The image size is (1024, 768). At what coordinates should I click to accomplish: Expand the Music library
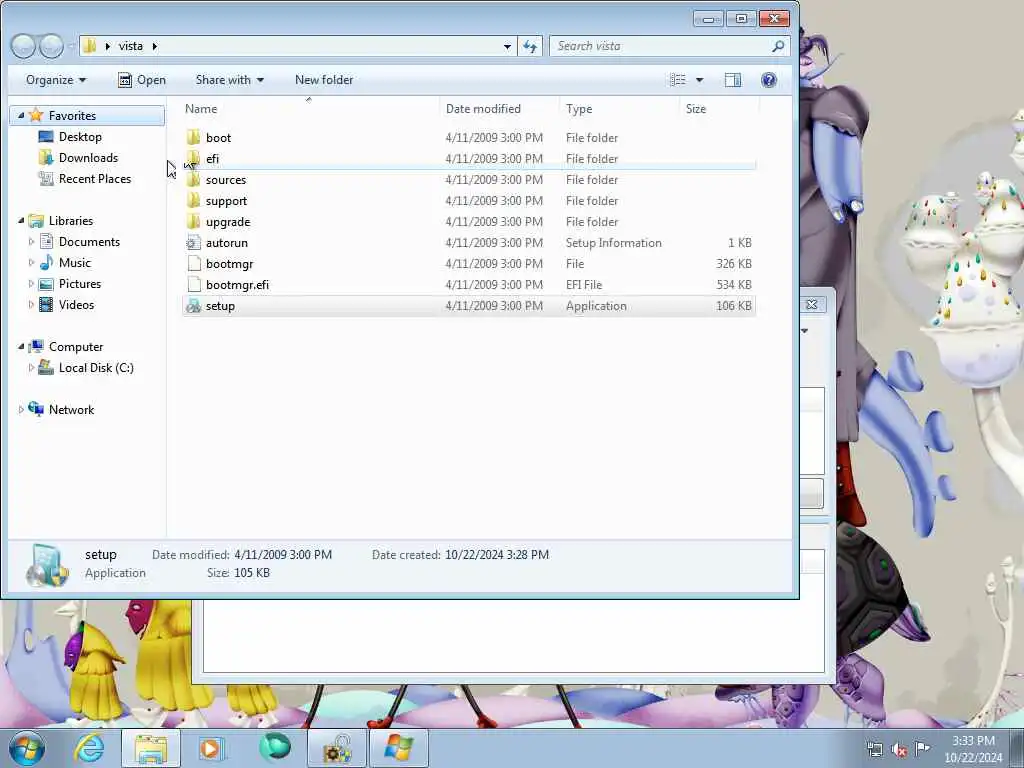(x=31, y=263)
